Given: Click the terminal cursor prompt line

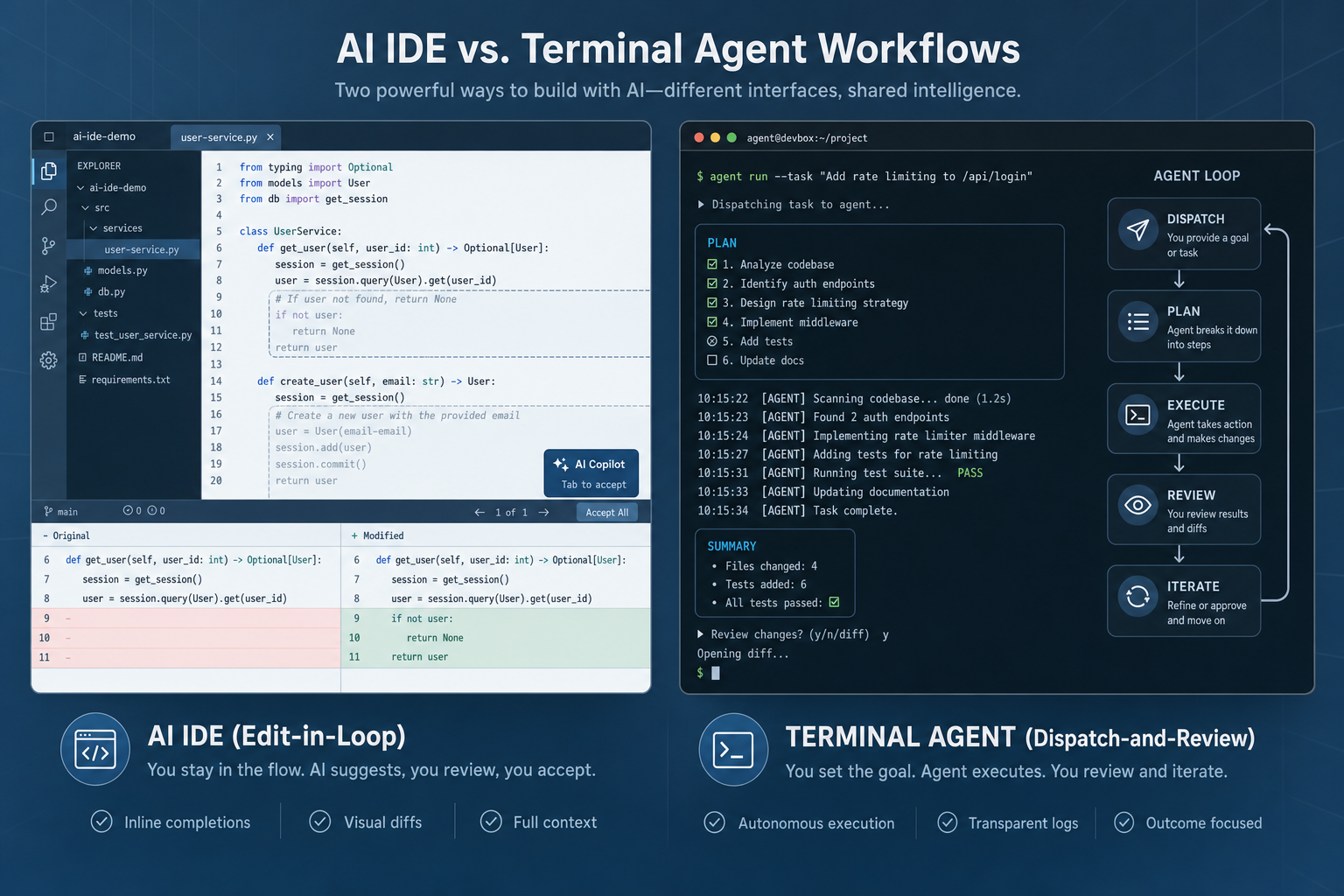Looking at the screenshot, I should [x=708, y=673].
